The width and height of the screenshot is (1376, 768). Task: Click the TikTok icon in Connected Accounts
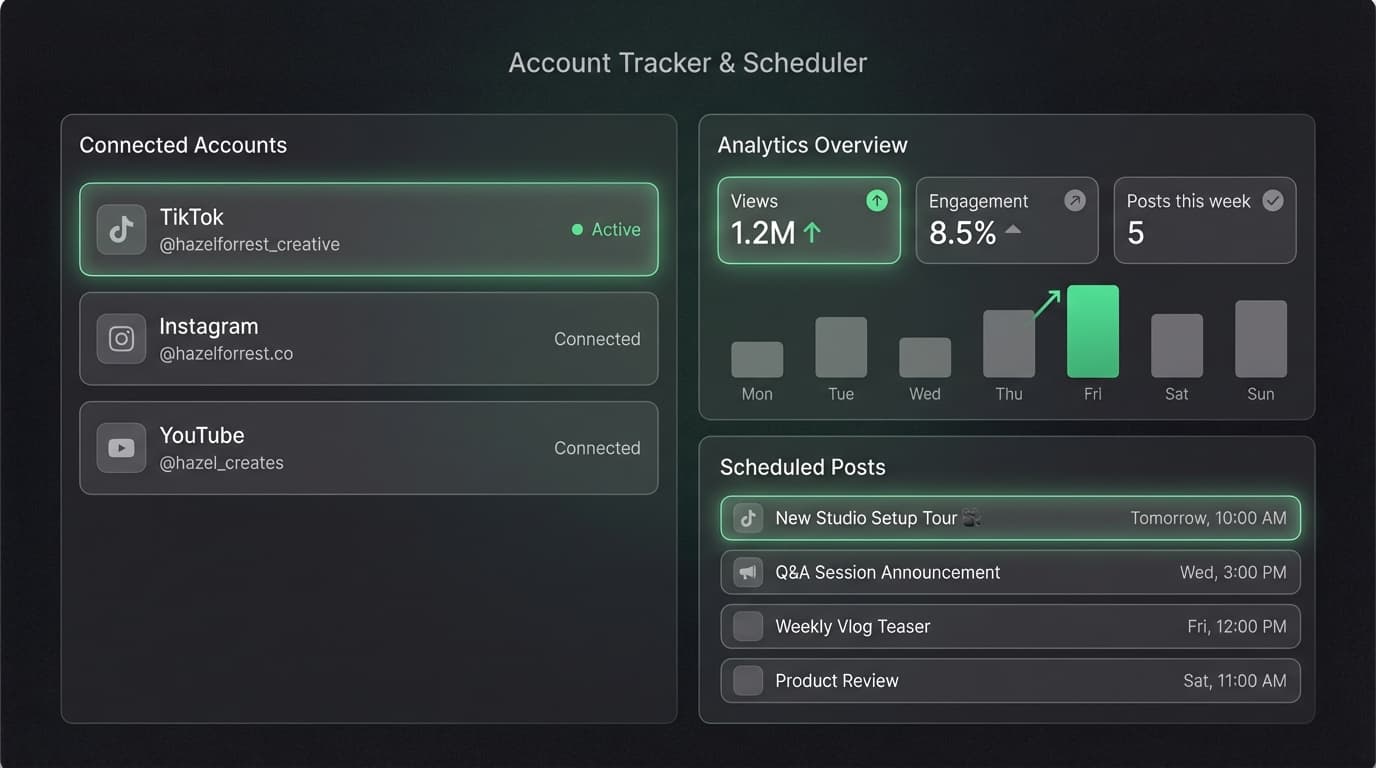coord(120,229)
